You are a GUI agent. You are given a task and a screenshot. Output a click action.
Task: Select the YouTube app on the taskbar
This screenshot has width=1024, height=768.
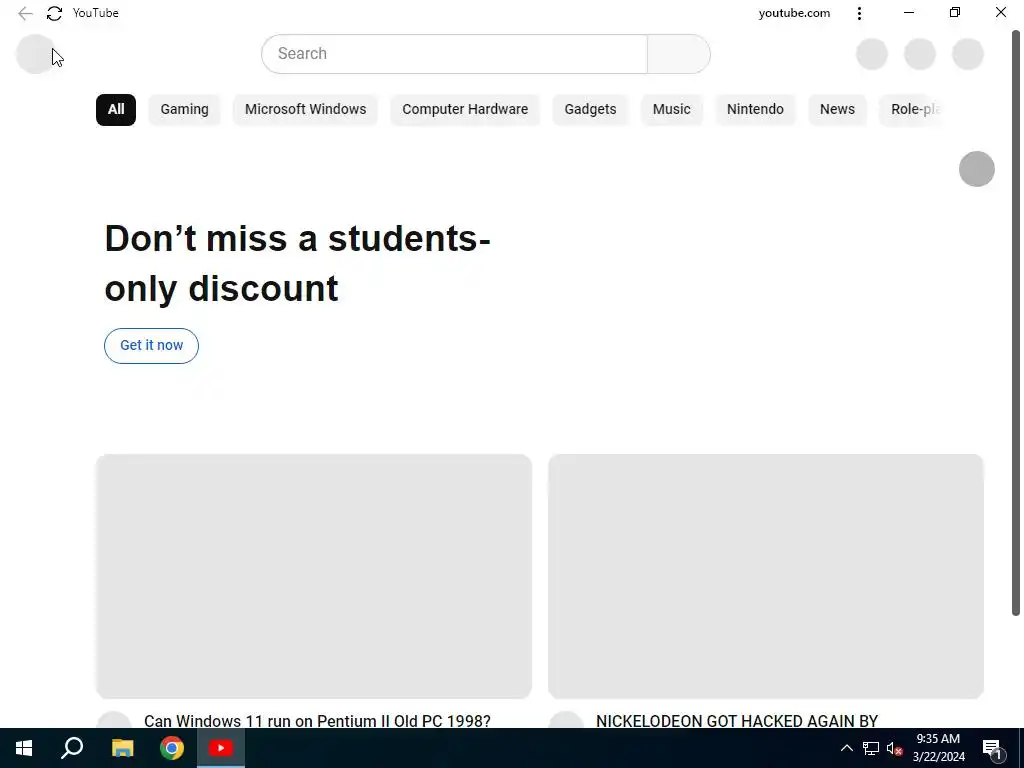click(221, 748)
